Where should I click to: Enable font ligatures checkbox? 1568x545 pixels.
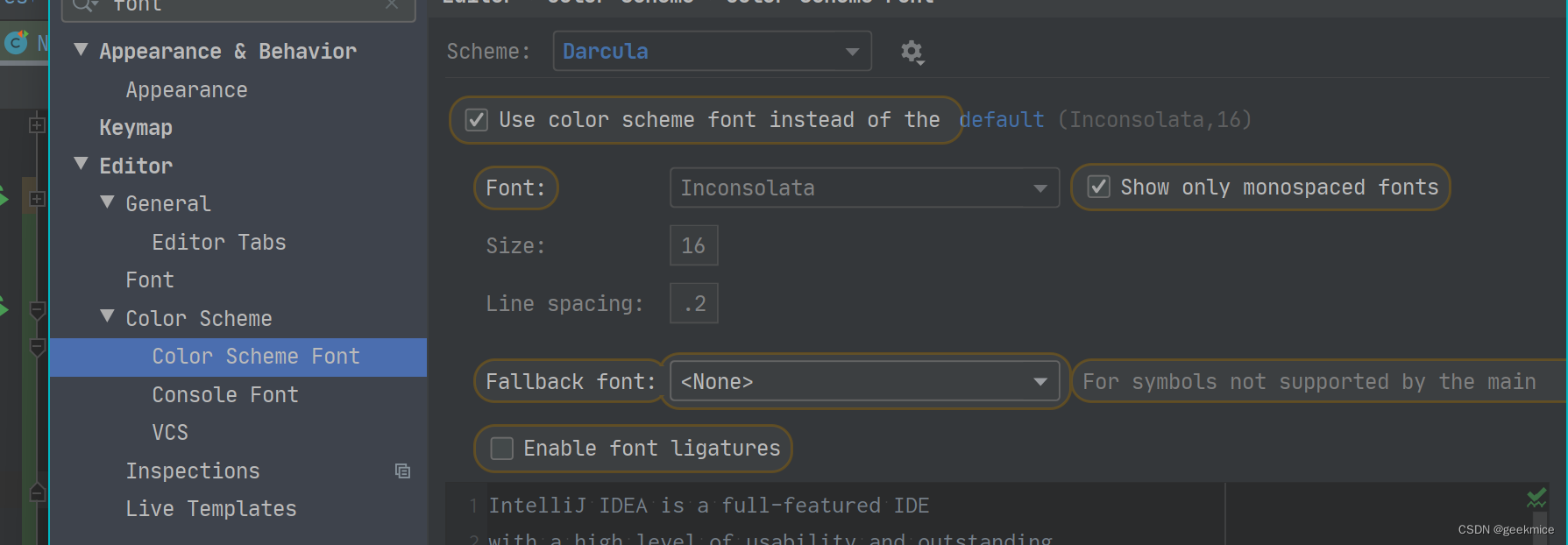pyautogui.click(x=502, y=449)
